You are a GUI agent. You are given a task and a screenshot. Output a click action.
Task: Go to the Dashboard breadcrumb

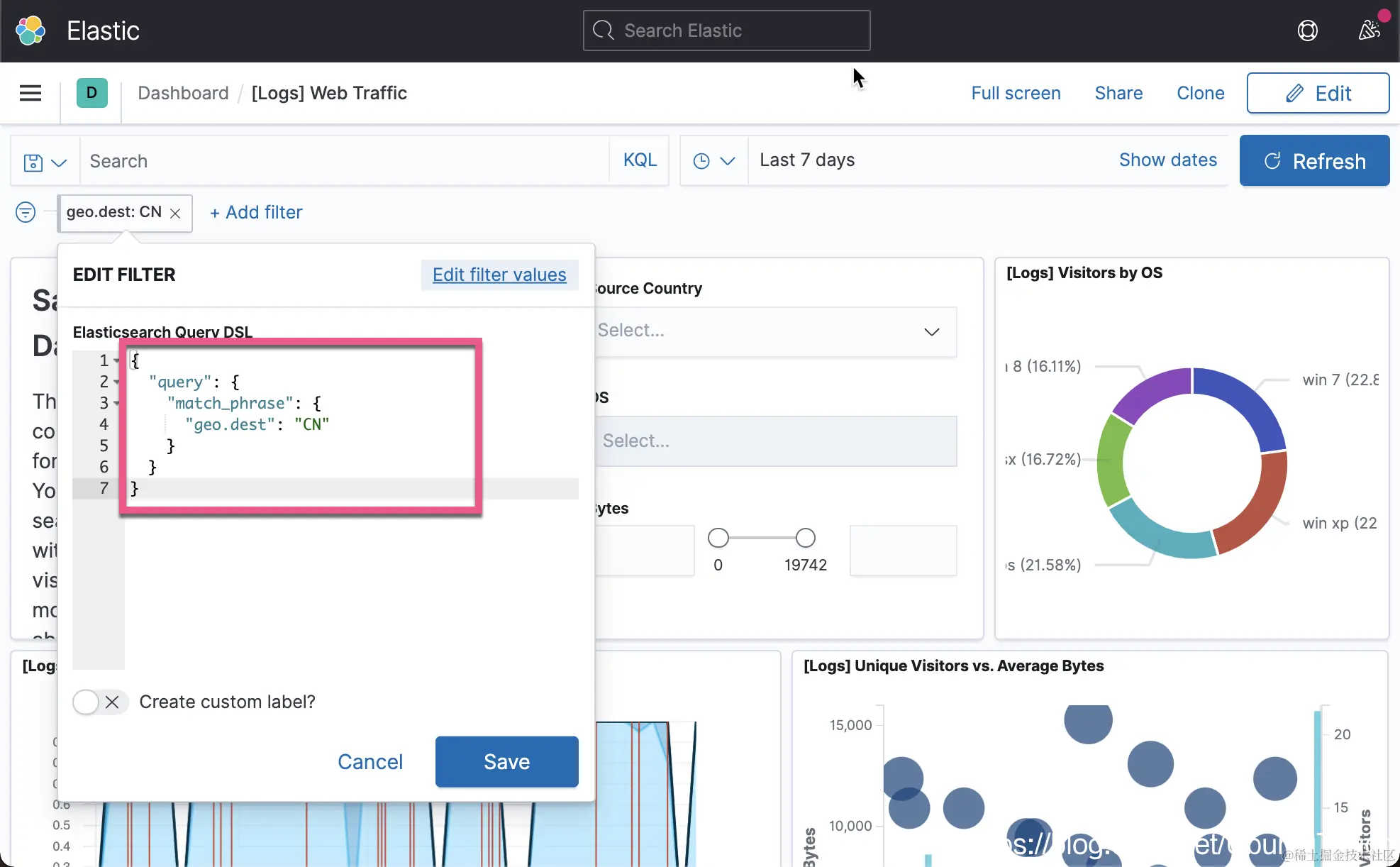[183, 93]
